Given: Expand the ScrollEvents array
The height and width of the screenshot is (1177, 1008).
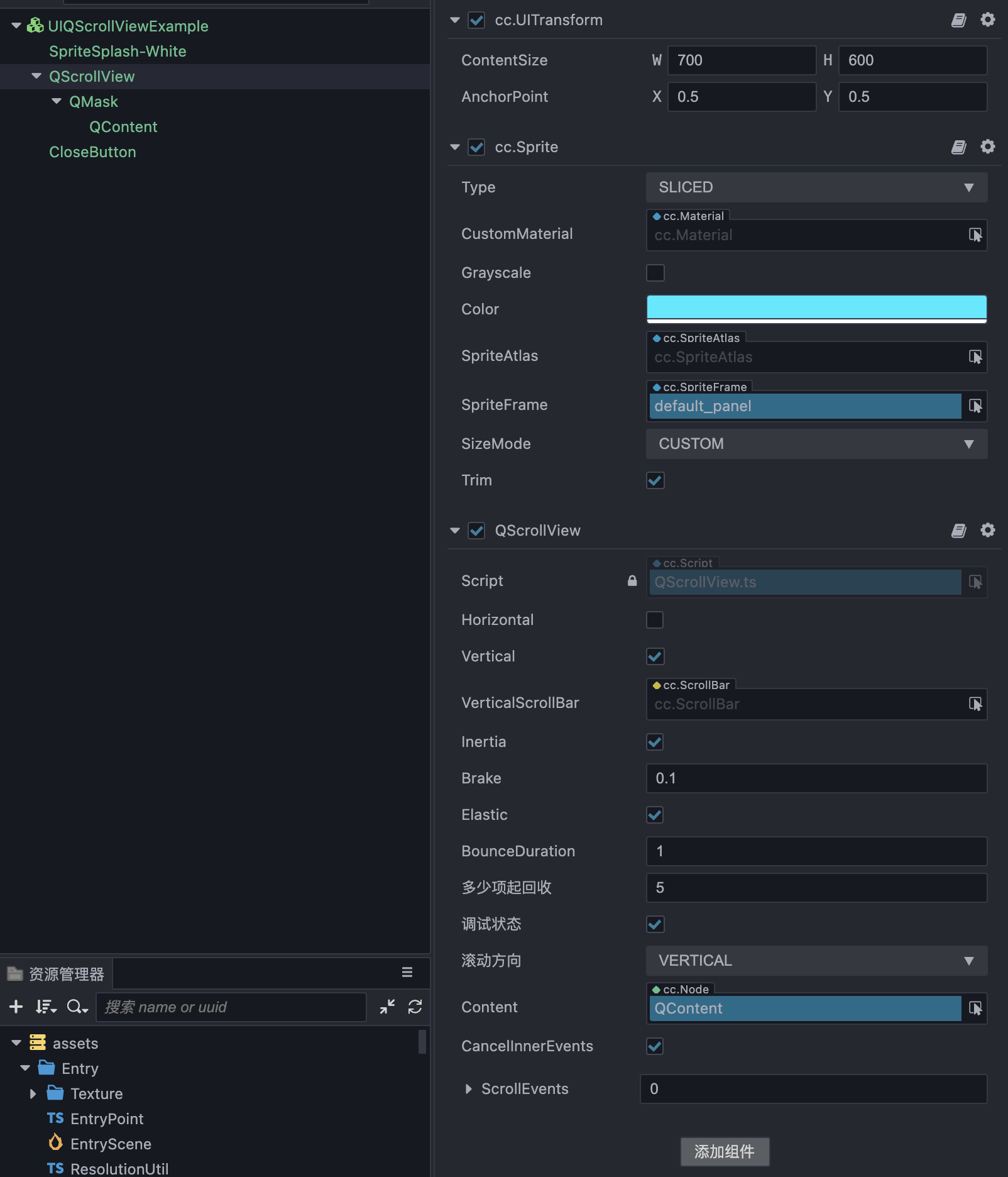Looking at the screenshot, I should [468, 1089].
